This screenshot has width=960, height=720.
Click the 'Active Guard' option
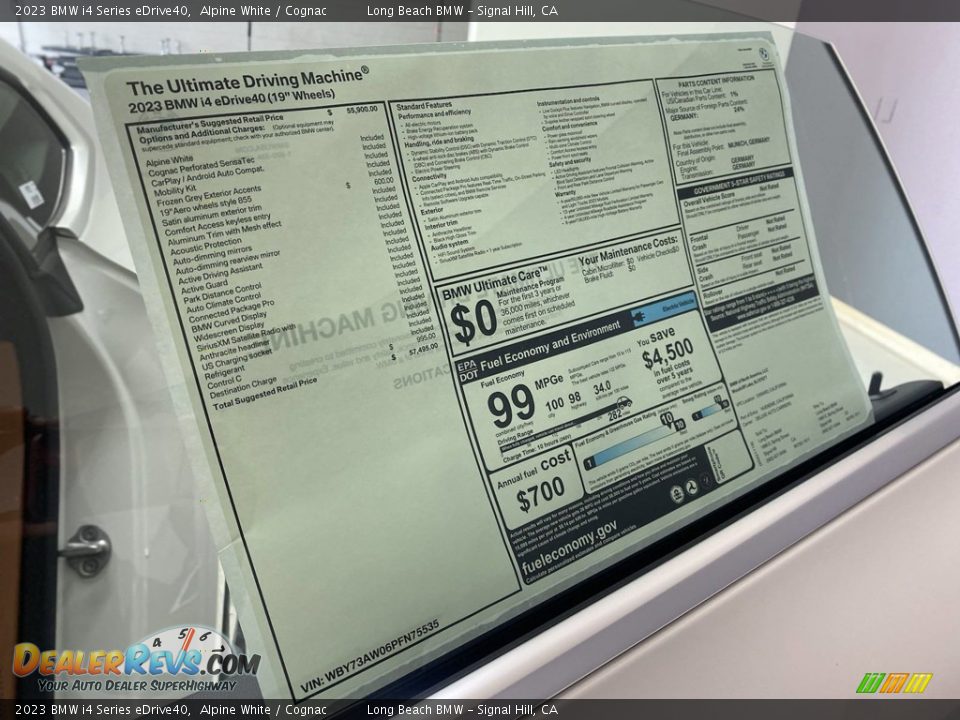tap(204, 286)
